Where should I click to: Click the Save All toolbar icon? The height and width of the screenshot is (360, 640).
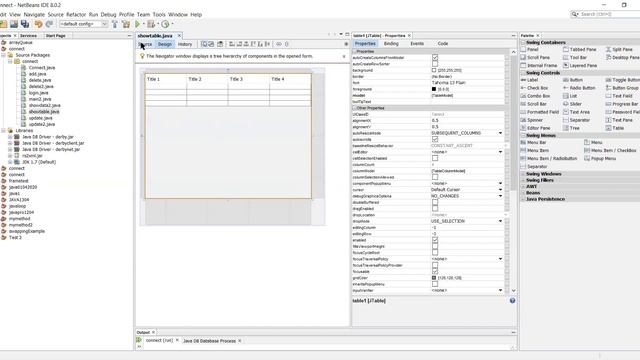point(25,24)
